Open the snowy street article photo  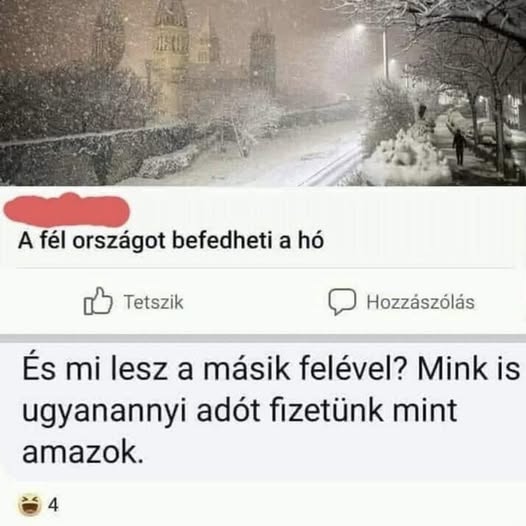263,93
